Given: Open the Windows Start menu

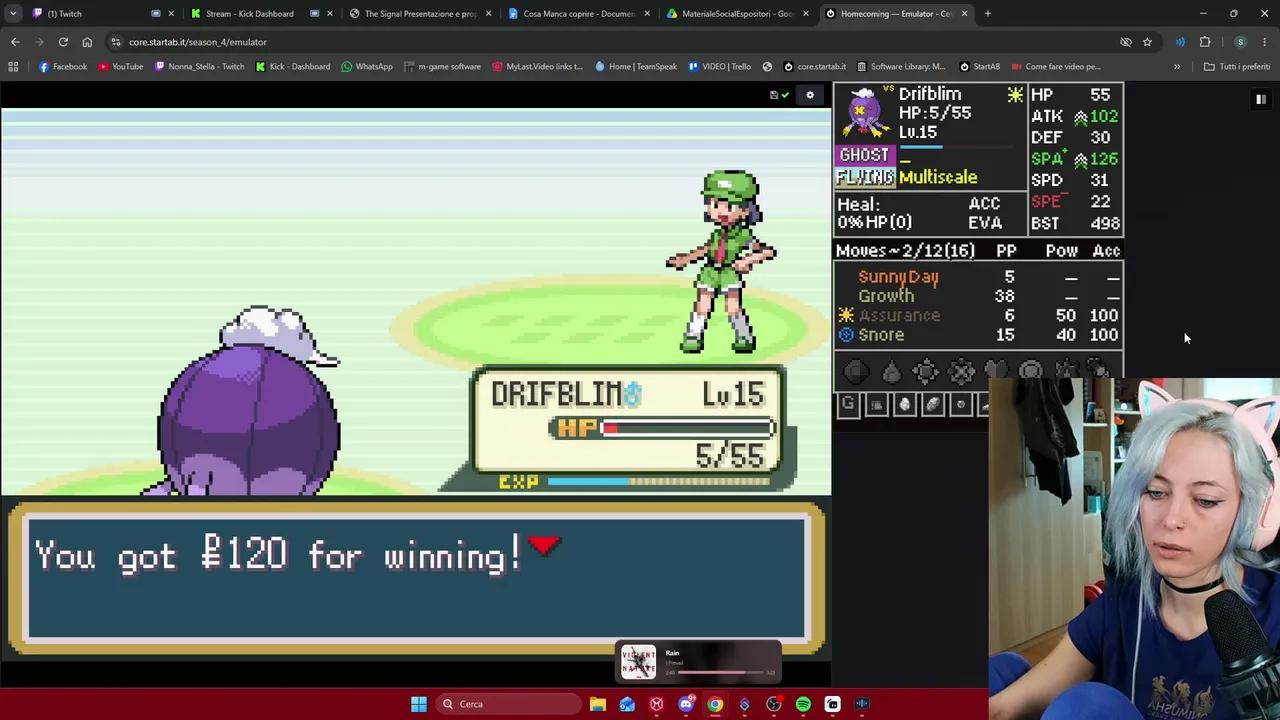Looking at the screenshot, I should tap(419, 704).
